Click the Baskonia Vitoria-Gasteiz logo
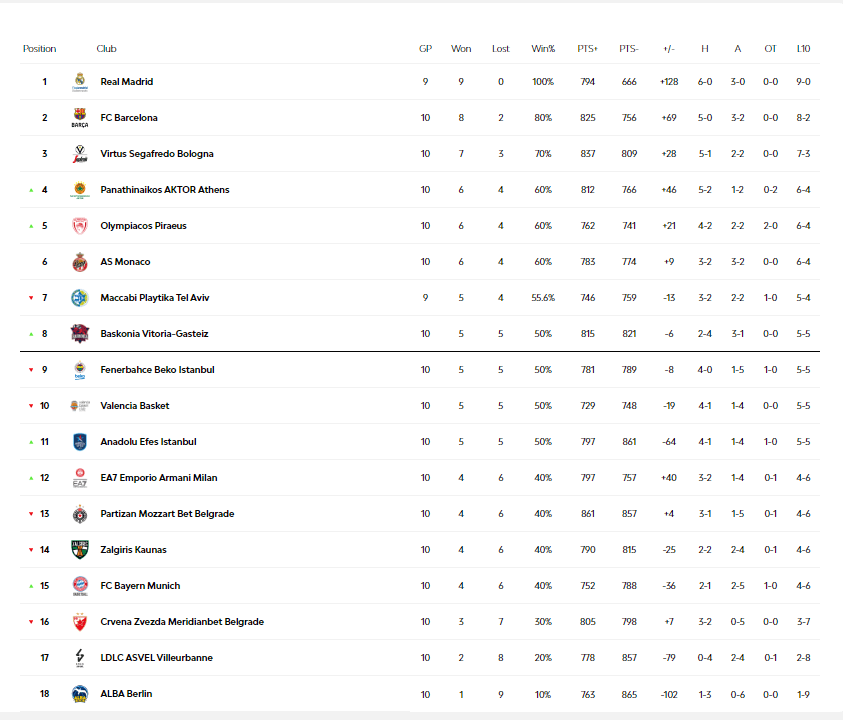 point(80,334)
